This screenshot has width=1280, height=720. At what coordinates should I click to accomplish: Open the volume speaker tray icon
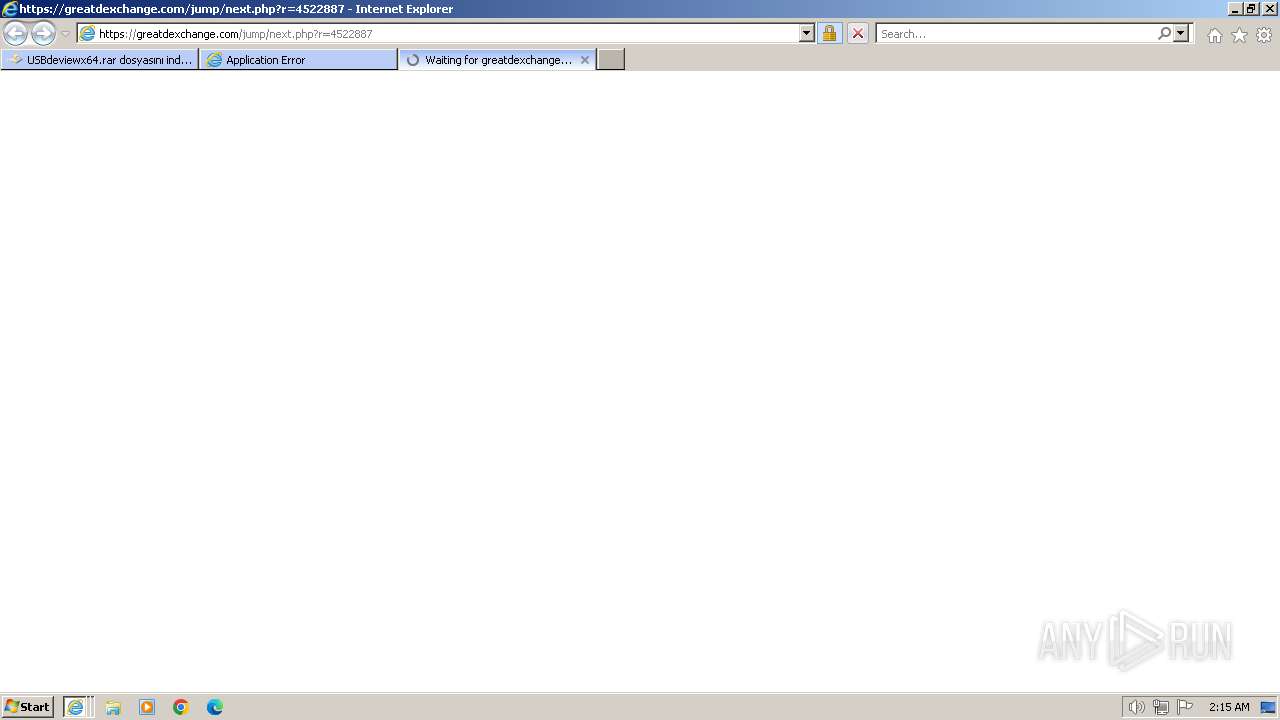click(1136, 707)
